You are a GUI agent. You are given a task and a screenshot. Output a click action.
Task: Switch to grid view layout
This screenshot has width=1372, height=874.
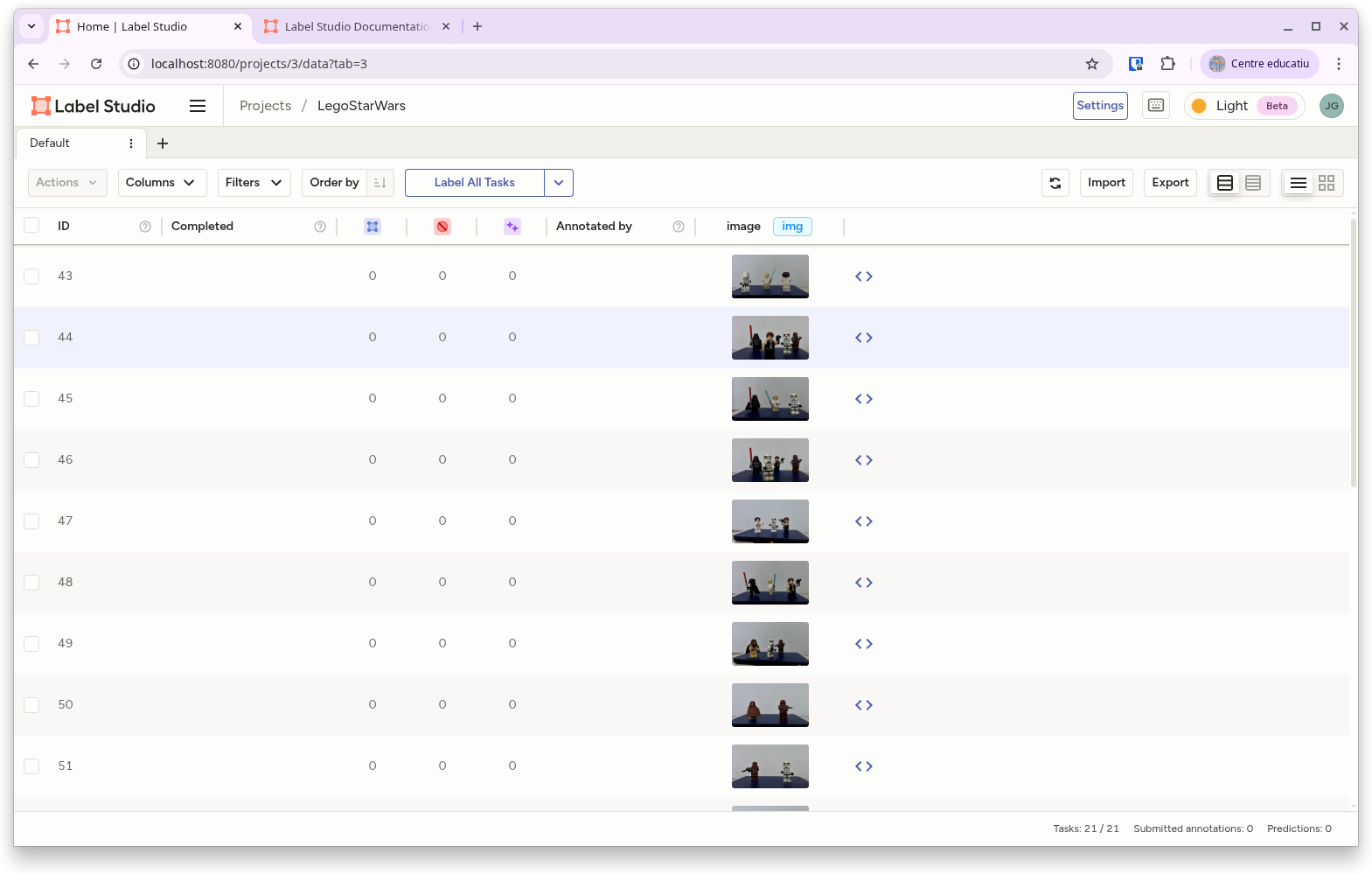point(1327,183)
